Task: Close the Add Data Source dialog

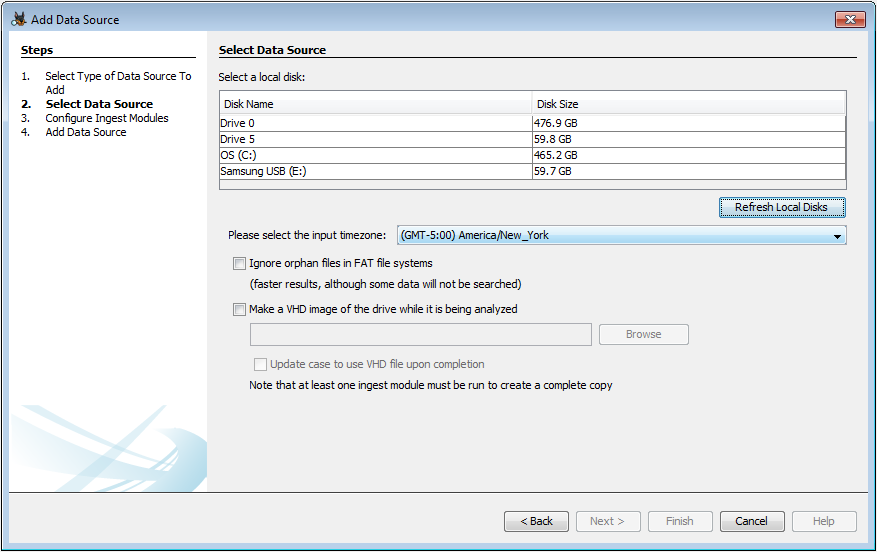Action: tap(849, 19)
